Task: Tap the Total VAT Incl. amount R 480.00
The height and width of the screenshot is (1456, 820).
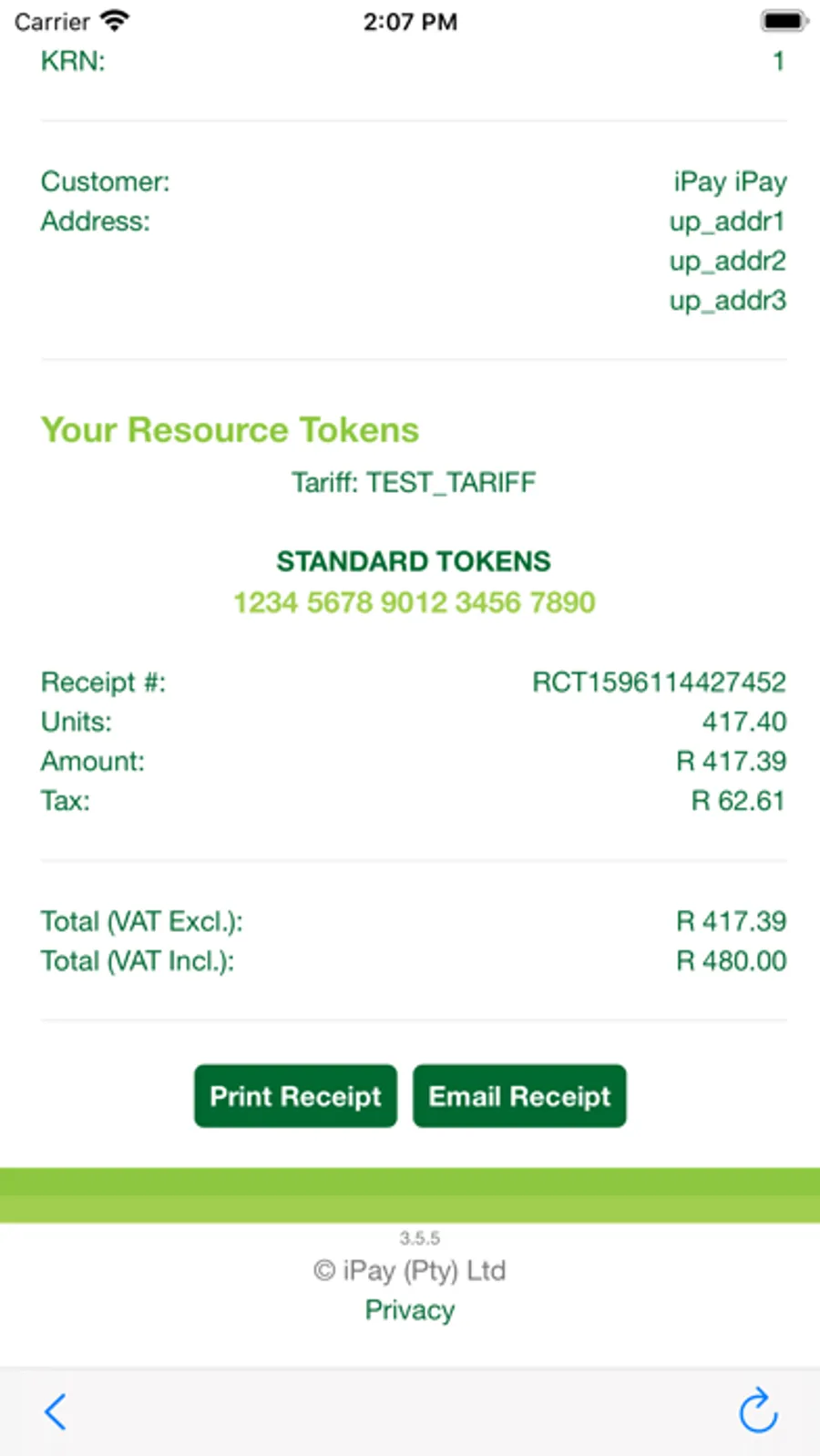Action: point(731,961)
